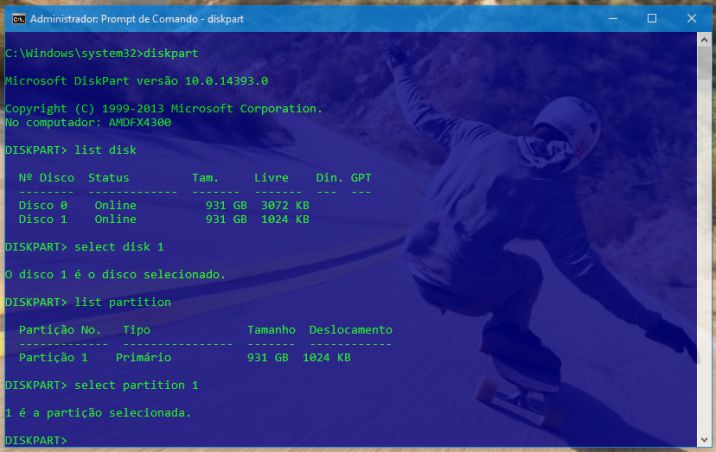The image size is (716, 452).
Task: Click the "931 GB" size of Partição 1
Action: [x=268, y=357]
